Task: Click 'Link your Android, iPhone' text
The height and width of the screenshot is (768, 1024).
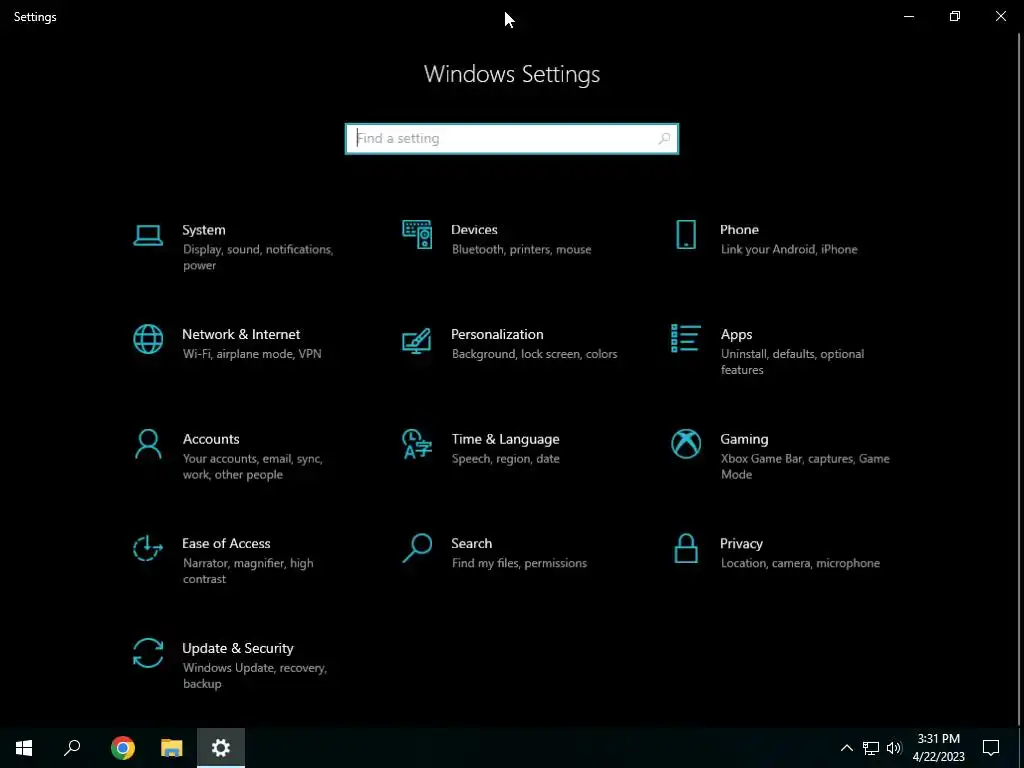Action: [x=789, y=249]
